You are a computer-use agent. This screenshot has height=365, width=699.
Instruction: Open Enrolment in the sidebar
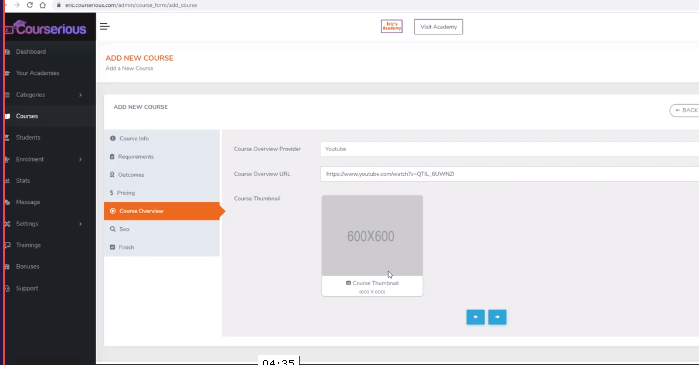point(30,160)
